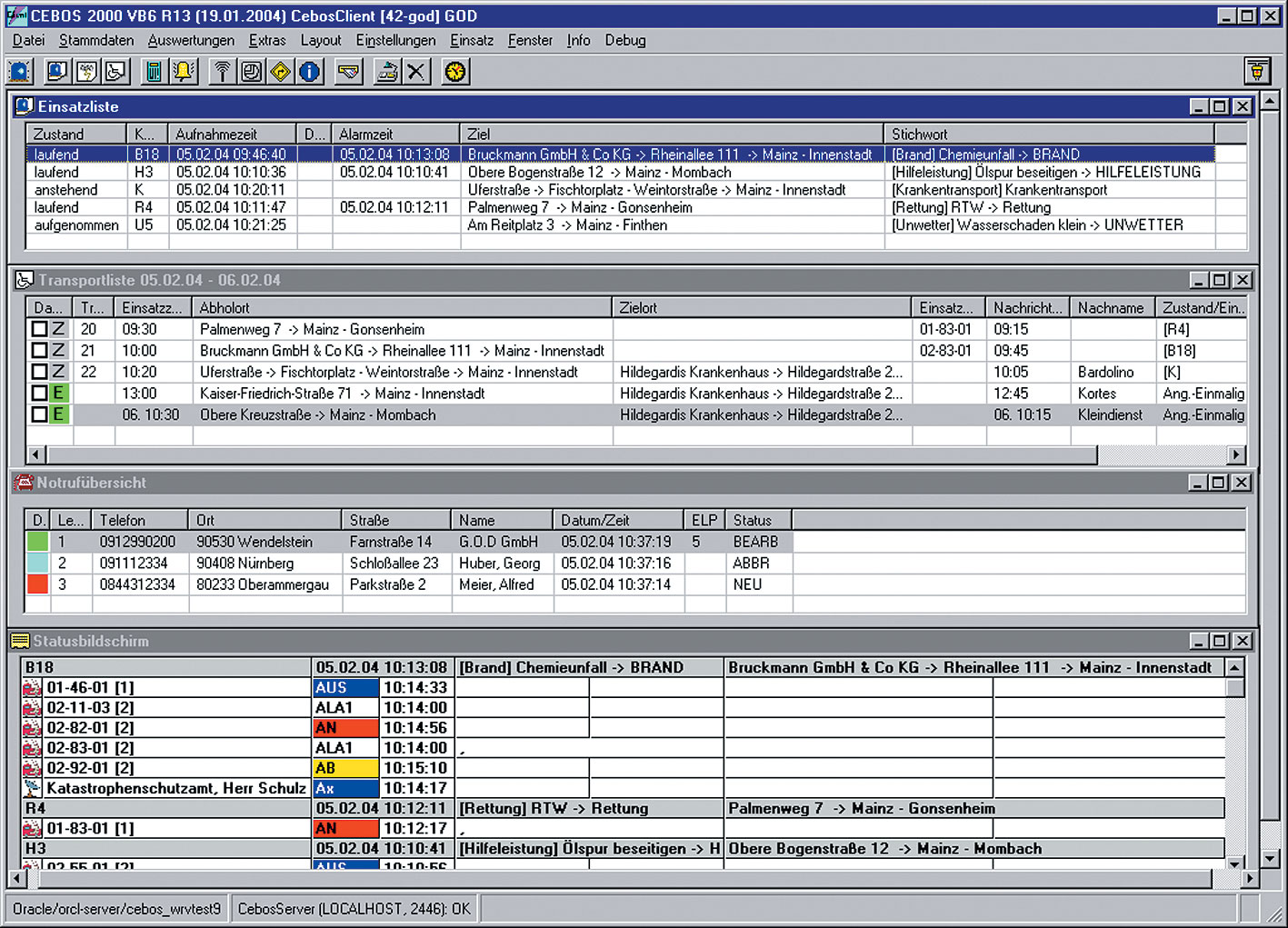Open the Auswertungen menu
This screenshot has height=928, width=1288.
[191, 40]
